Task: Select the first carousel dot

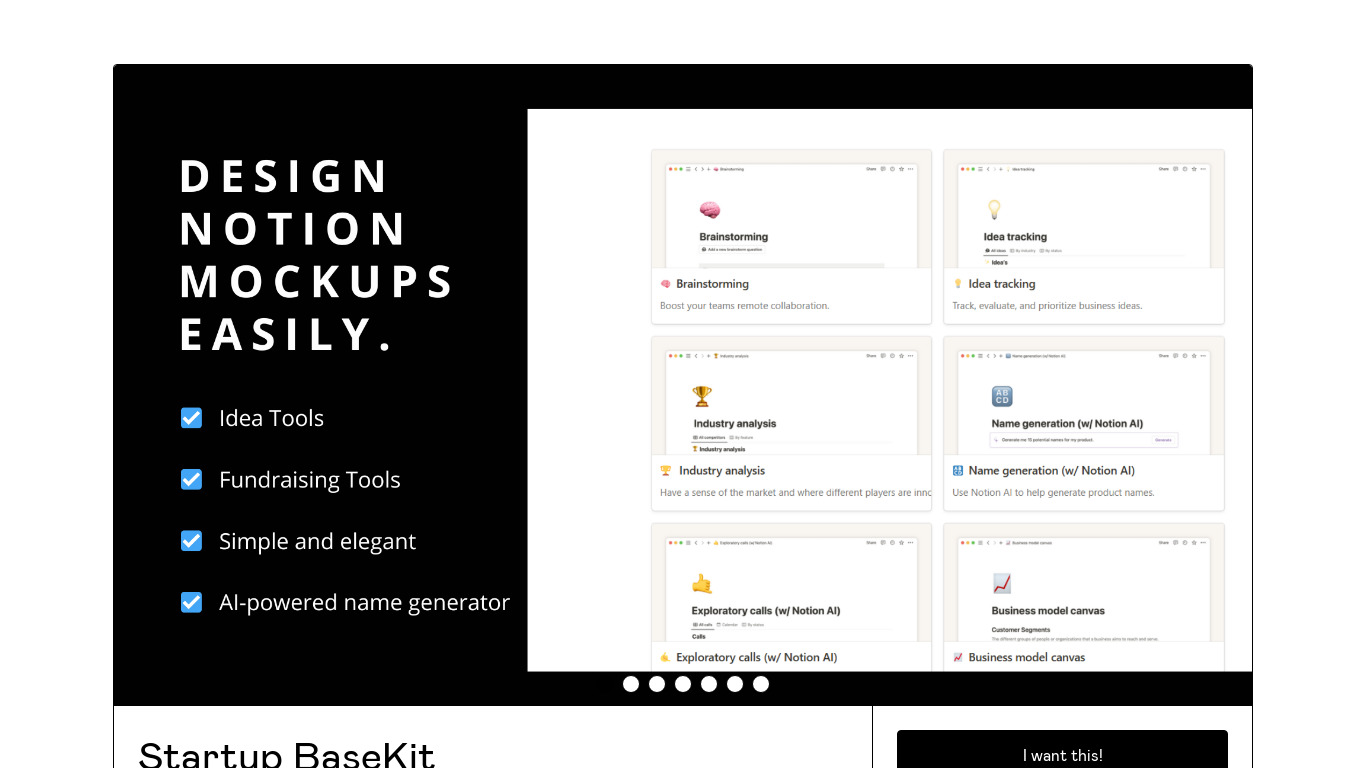Action: (631, 684)
